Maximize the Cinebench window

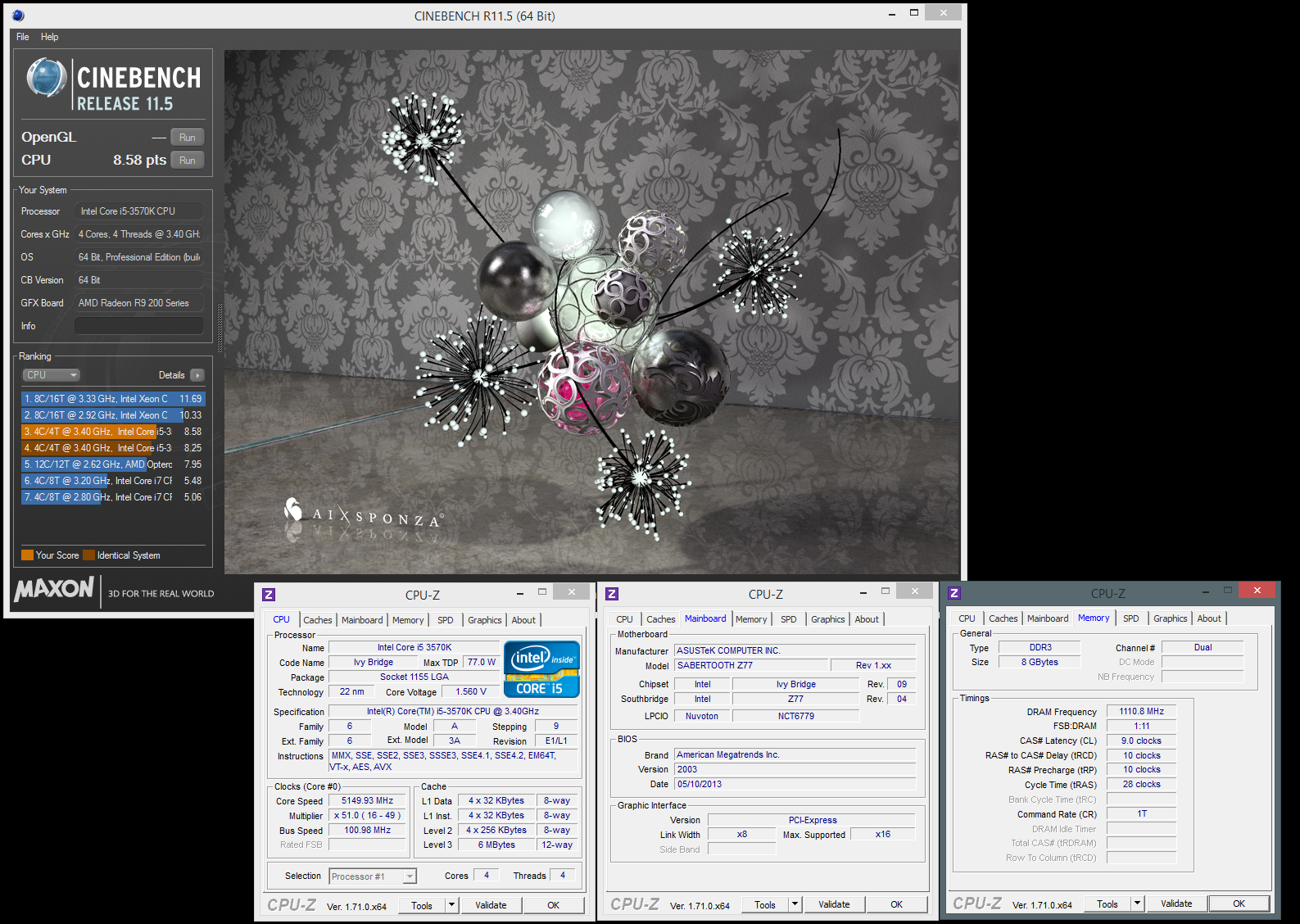(x=914, y=13)
